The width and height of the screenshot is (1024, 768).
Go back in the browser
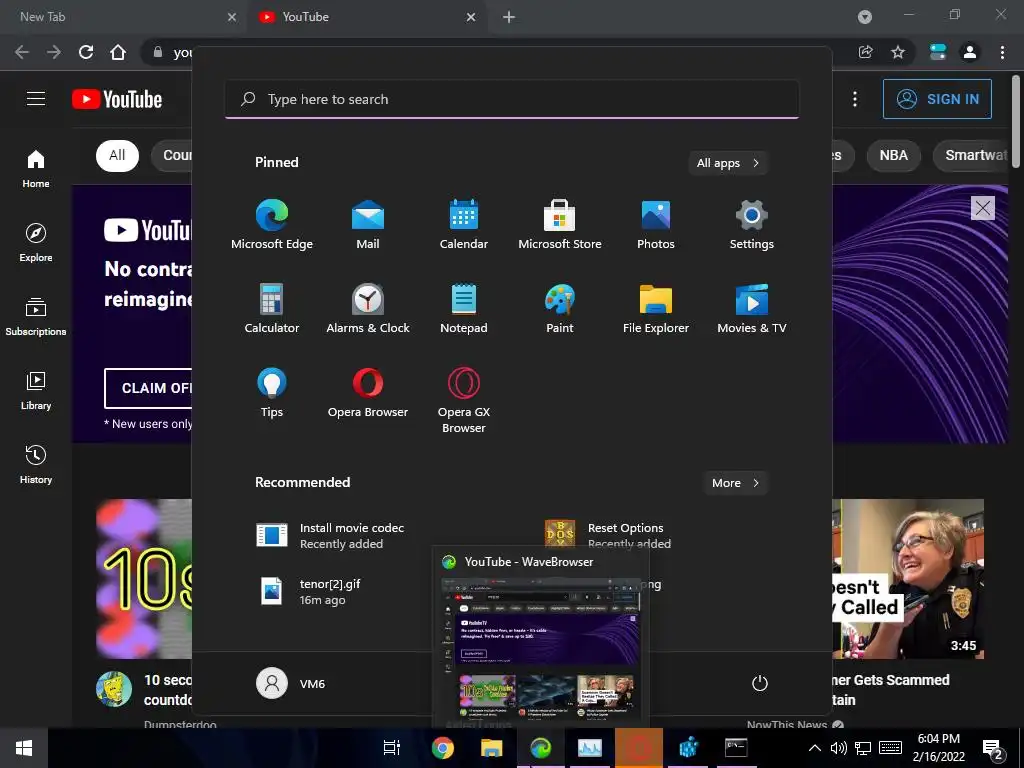click(x=22, y=52)
